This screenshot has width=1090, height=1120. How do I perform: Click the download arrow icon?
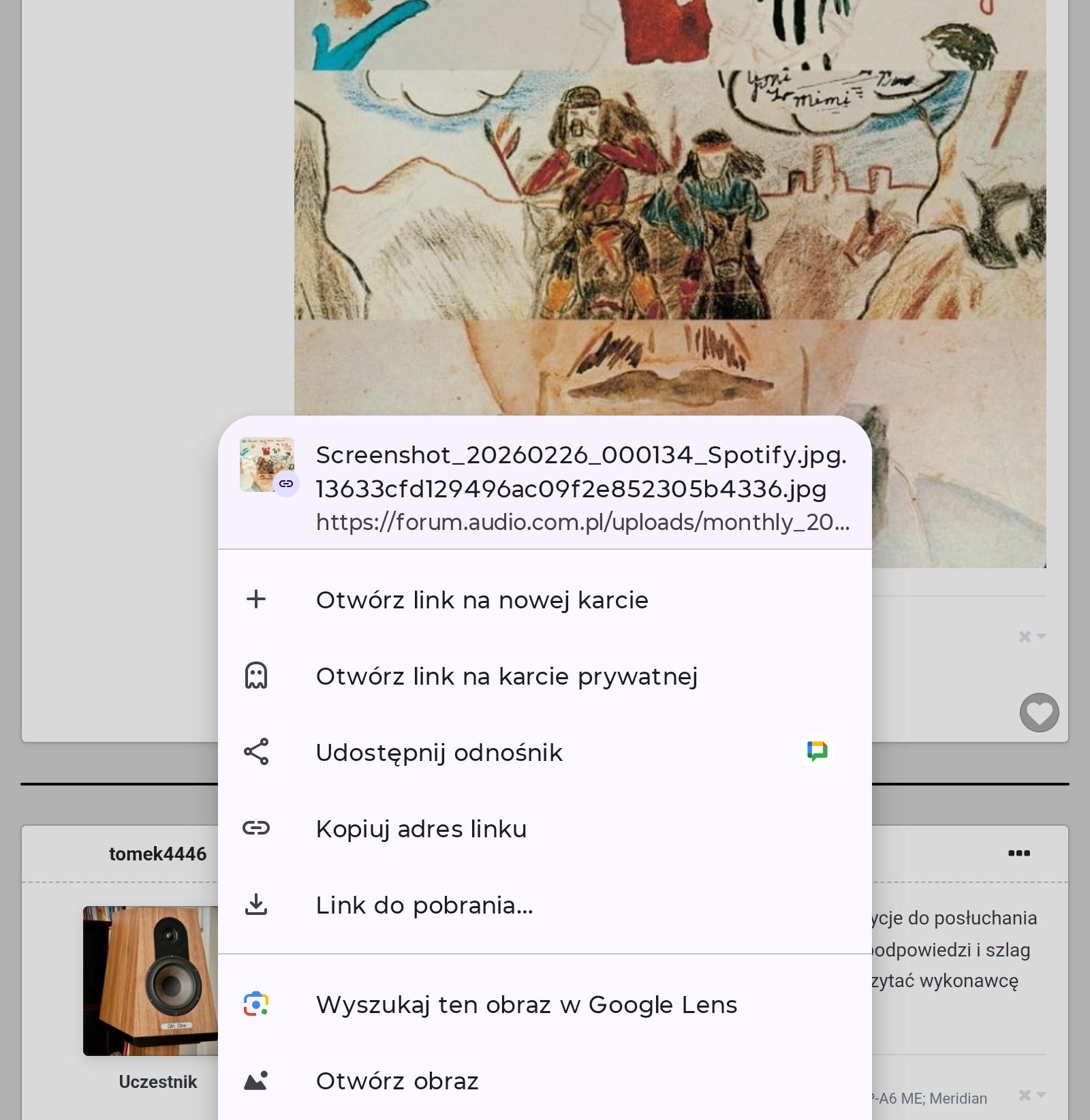pos(256,905)
